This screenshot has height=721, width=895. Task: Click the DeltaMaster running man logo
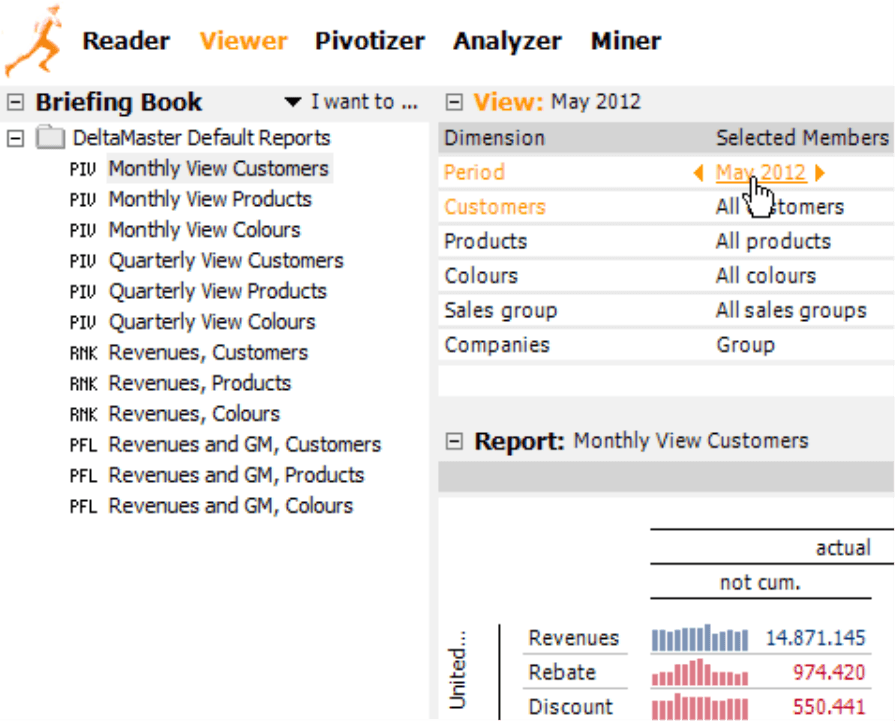pyautogui.click(x=34, y=40)
